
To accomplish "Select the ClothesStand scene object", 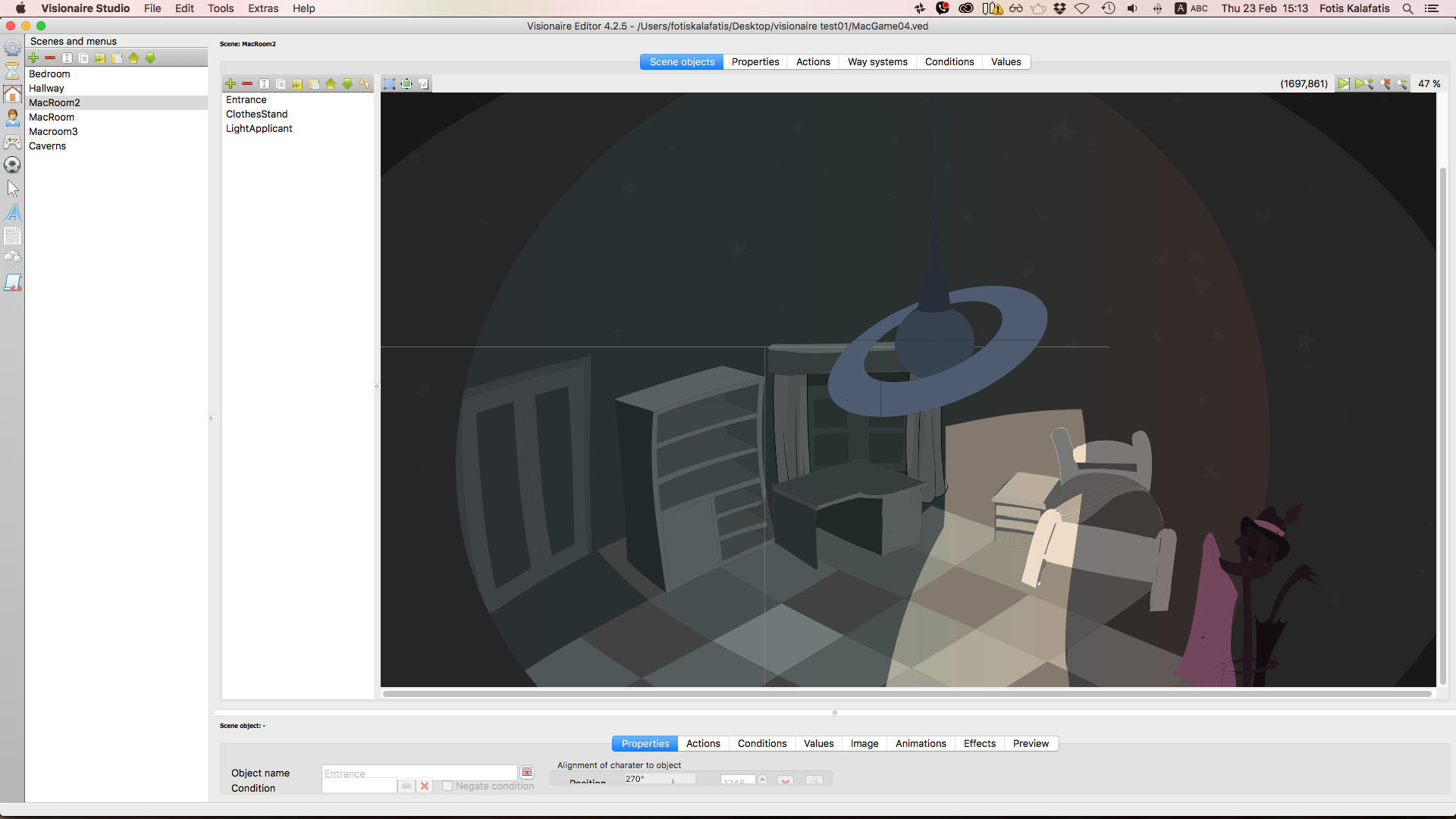I will pyautogui.click(x=298, y=115).
